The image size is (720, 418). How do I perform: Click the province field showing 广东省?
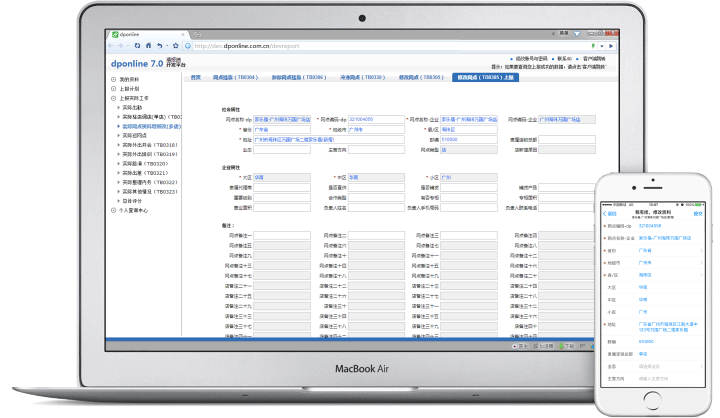click(282, 130)
